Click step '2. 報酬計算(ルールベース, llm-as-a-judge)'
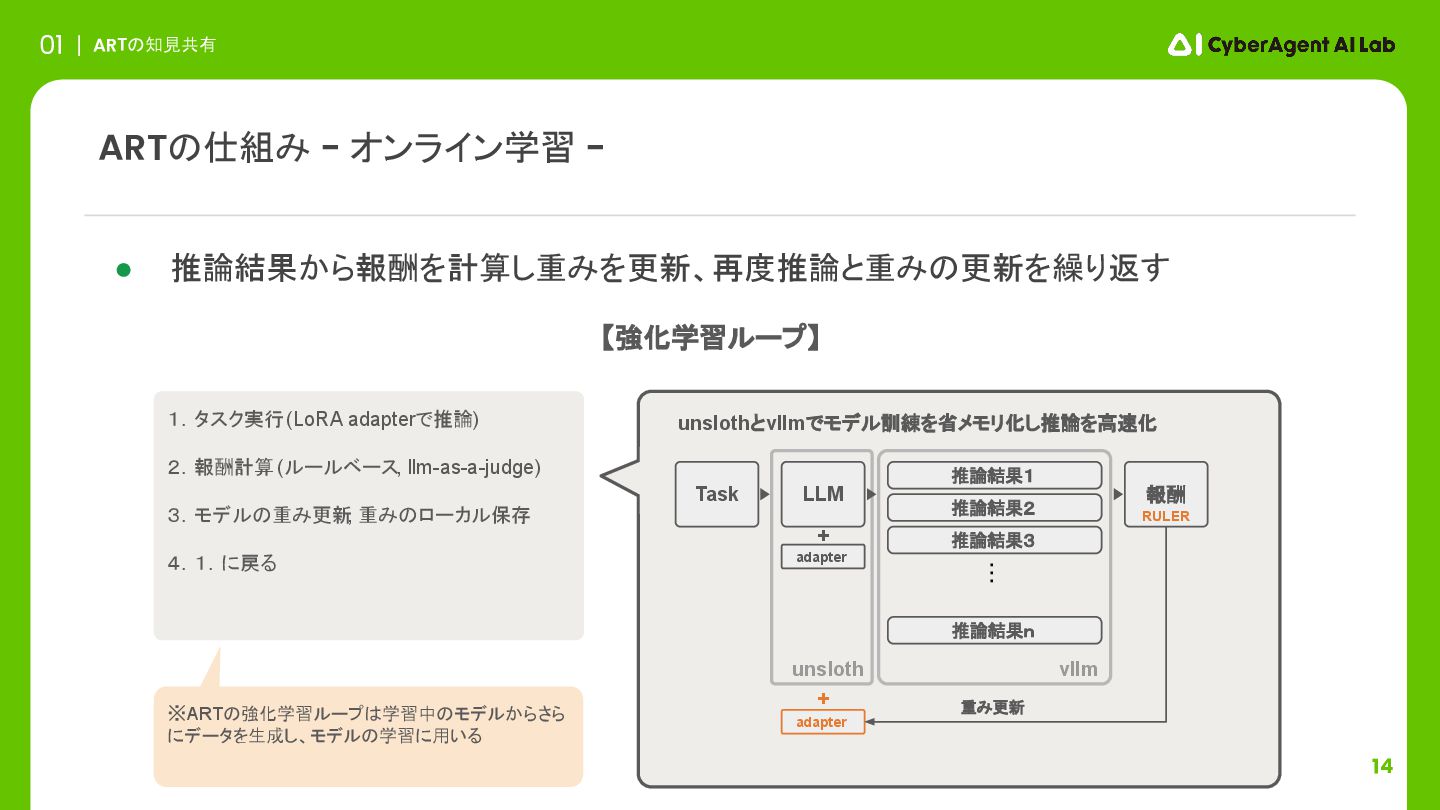 pos(354,467)
